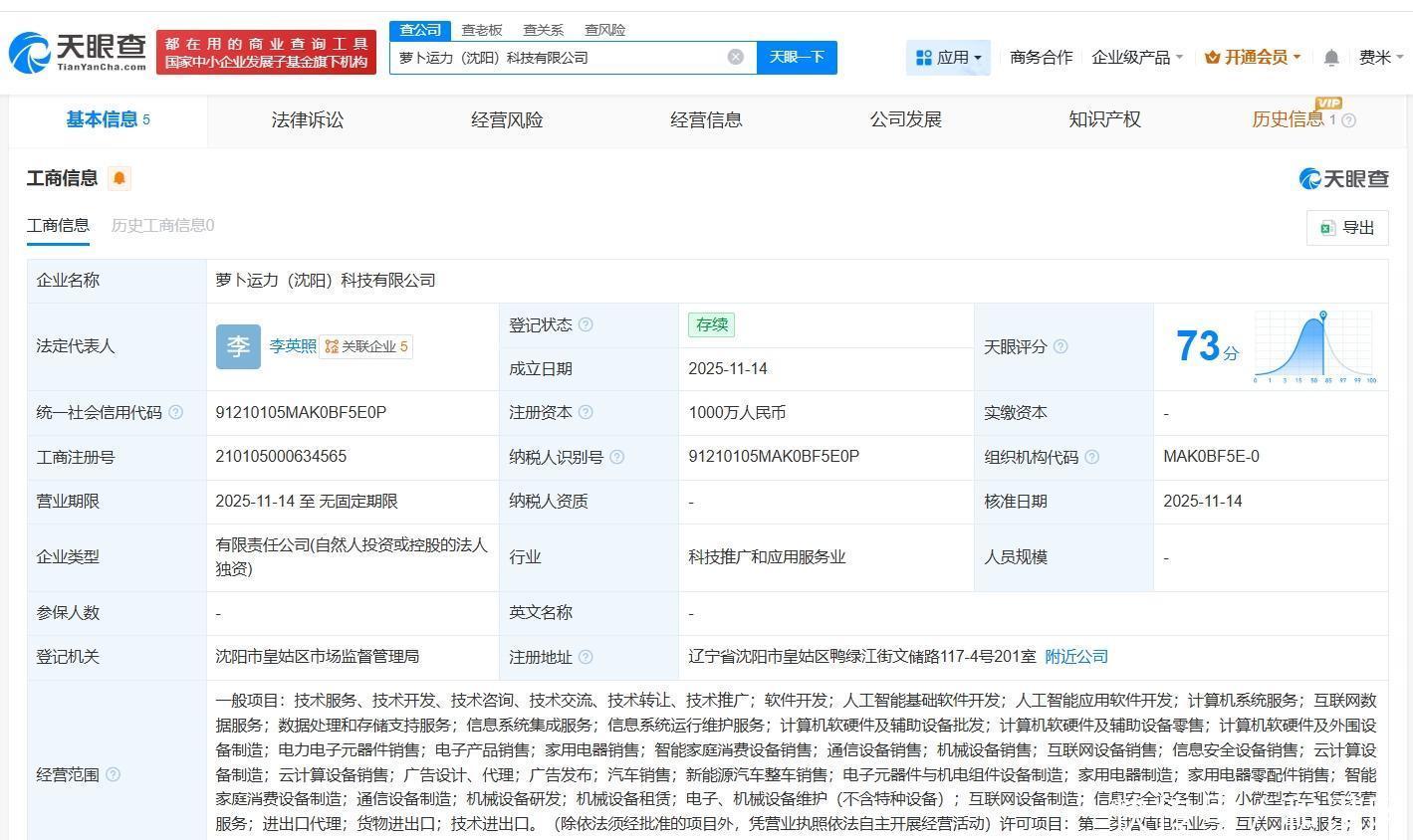Click the orange bell beside 工商信息 heading
This screenshot has height=840, width=1413.
click(x=119, y=178)
